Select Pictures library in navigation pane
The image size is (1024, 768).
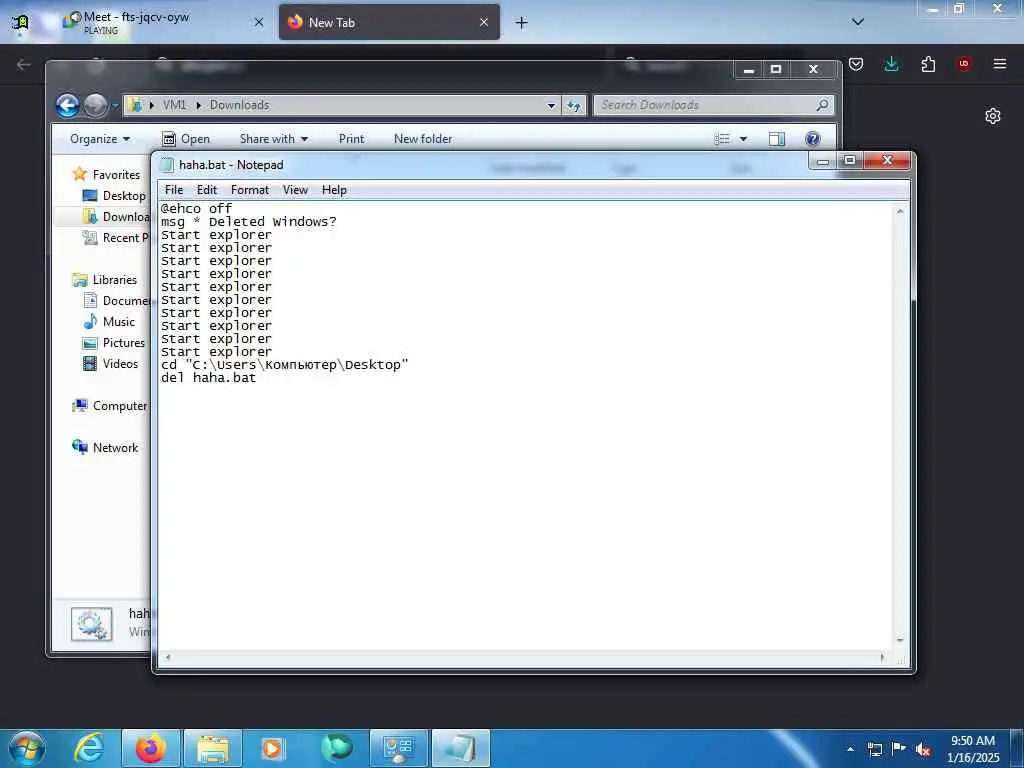click(x=114, y=343)
